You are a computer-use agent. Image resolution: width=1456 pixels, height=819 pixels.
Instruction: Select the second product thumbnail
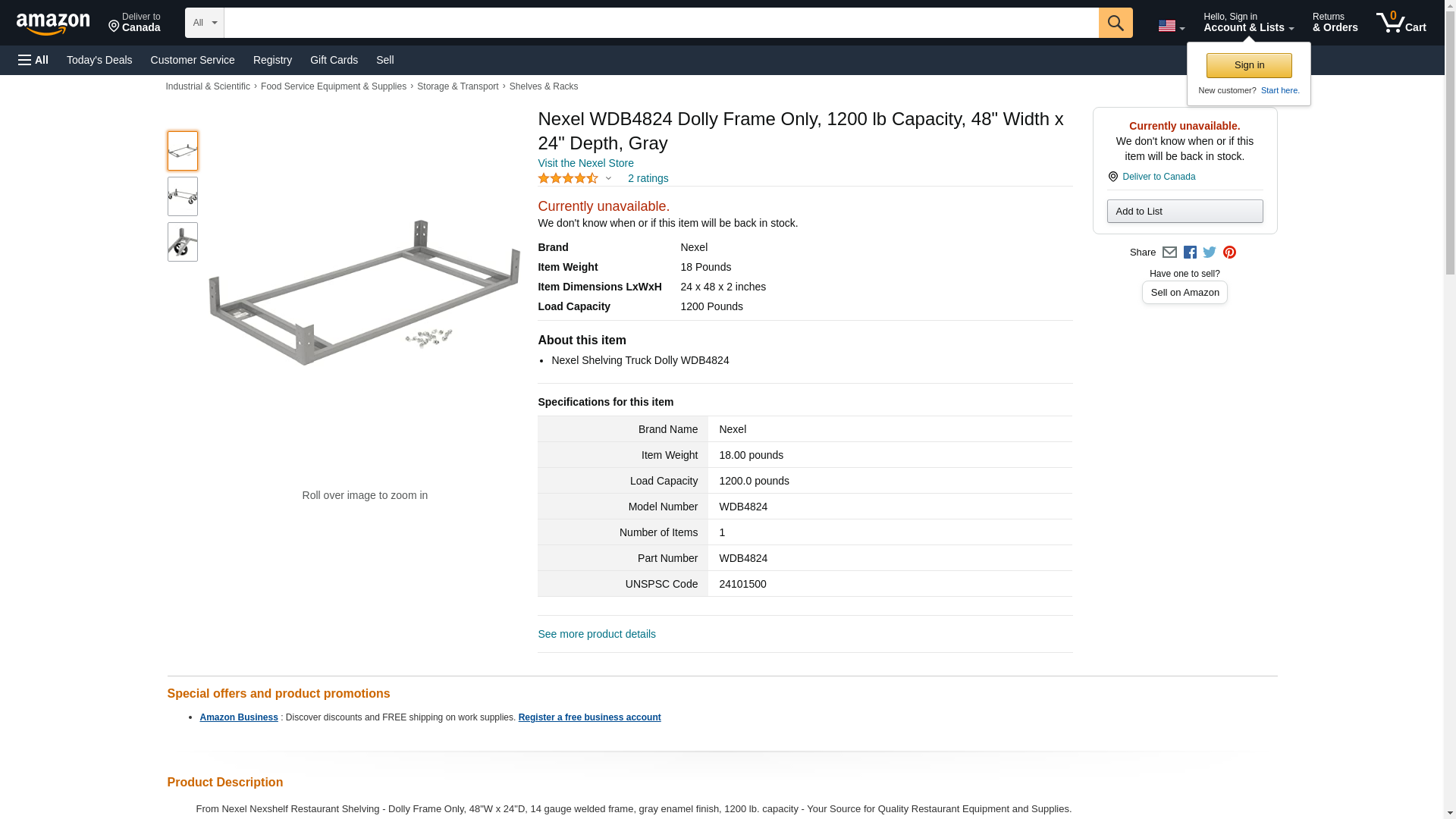[183, 196]
